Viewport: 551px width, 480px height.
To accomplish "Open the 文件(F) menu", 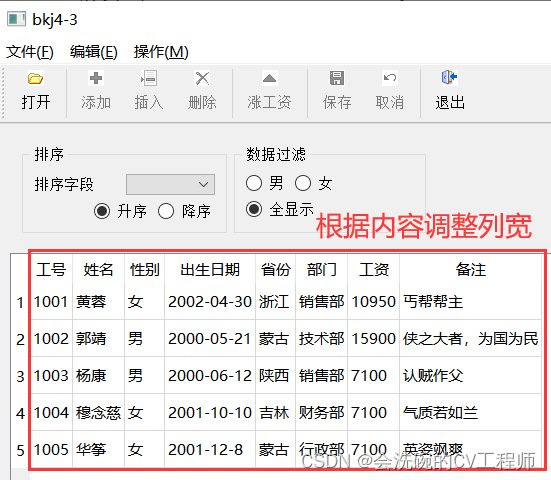I will click(30, 52).
